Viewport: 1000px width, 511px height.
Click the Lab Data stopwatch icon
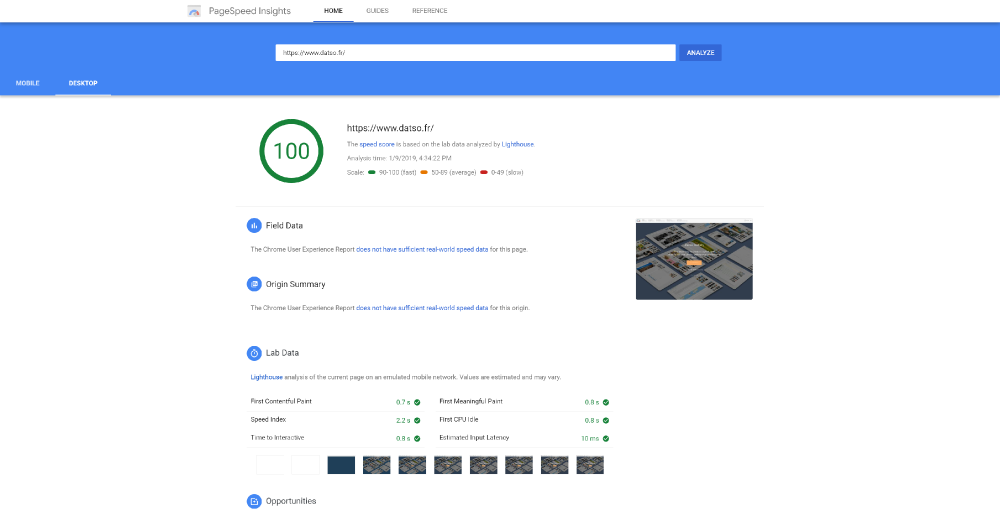[x=254, y=353]
